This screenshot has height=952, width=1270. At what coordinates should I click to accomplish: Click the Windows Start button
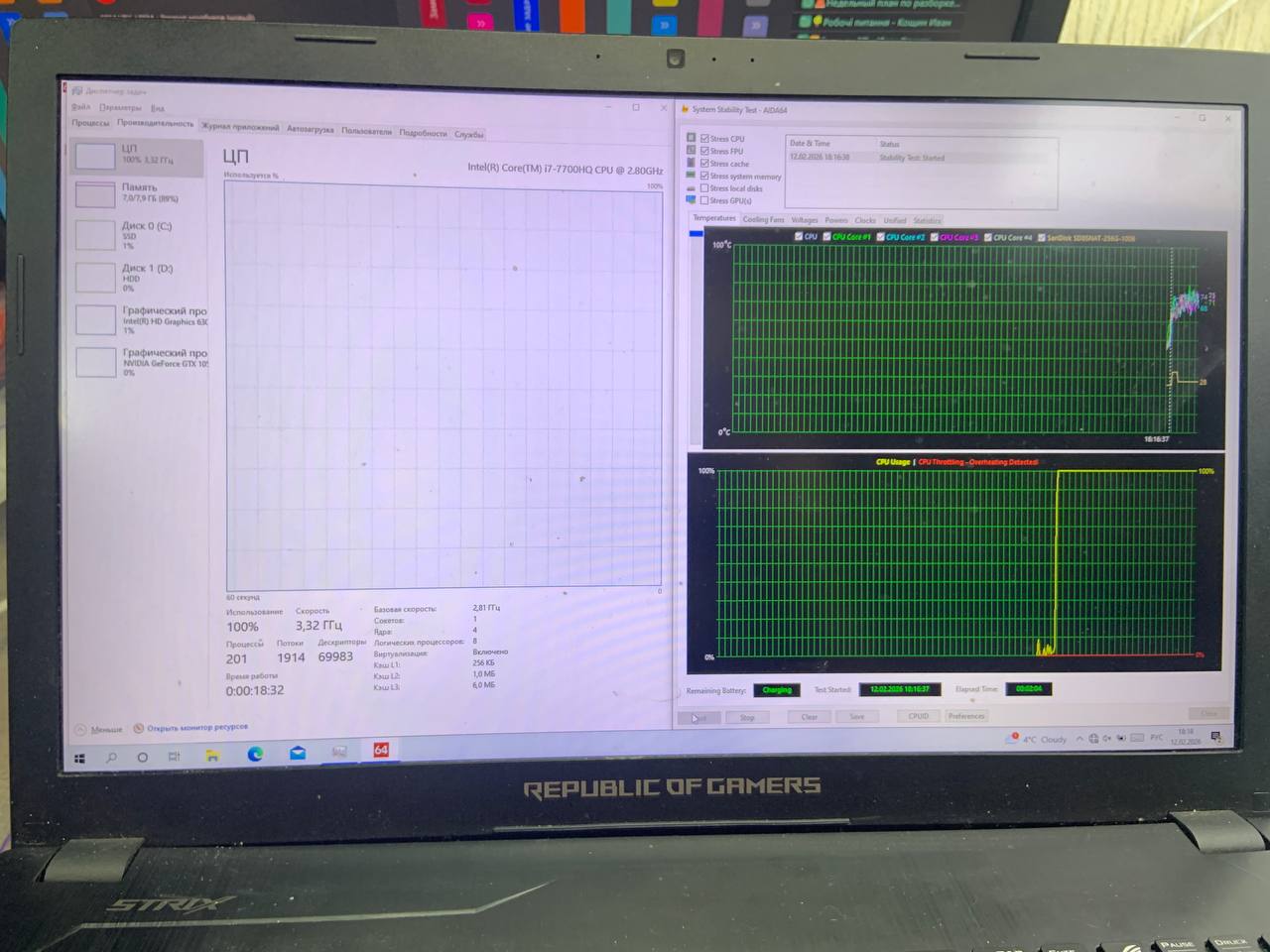[x=79, y=759]
